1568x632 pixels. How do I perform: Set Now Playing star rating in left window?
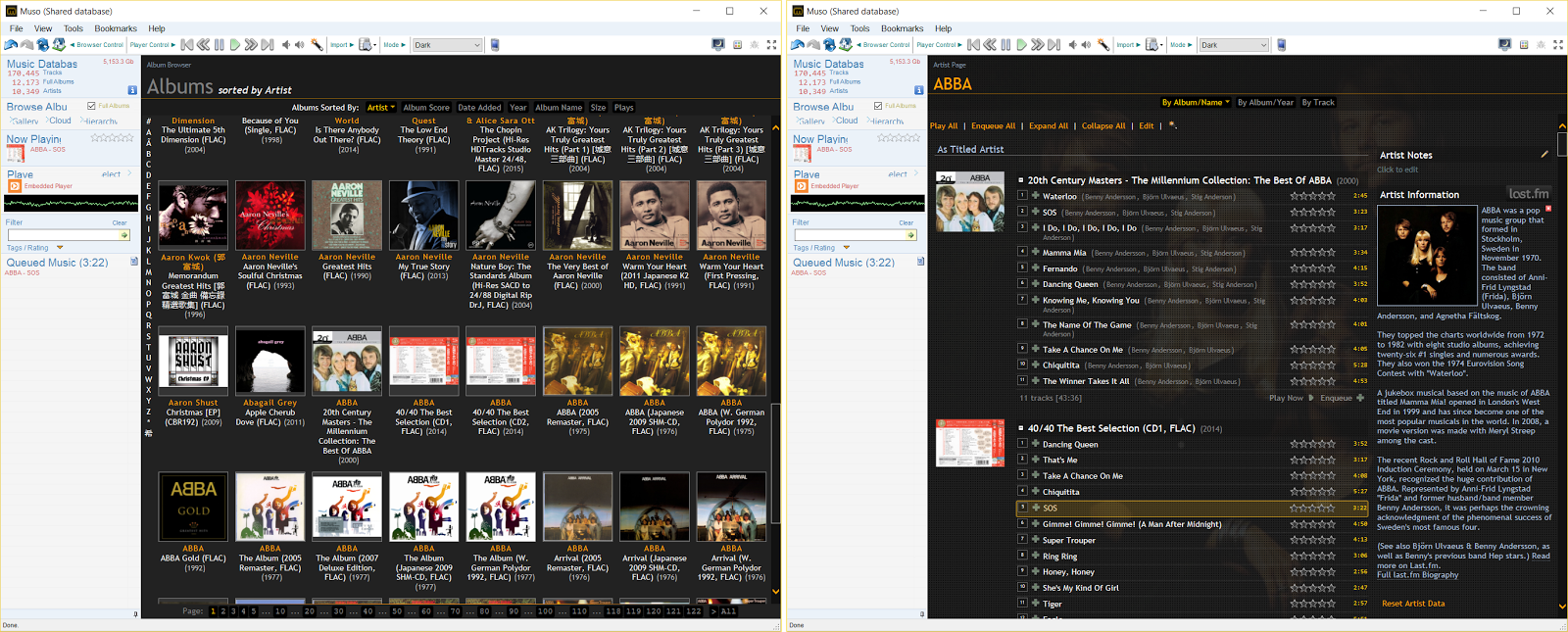tap(112, 138)
